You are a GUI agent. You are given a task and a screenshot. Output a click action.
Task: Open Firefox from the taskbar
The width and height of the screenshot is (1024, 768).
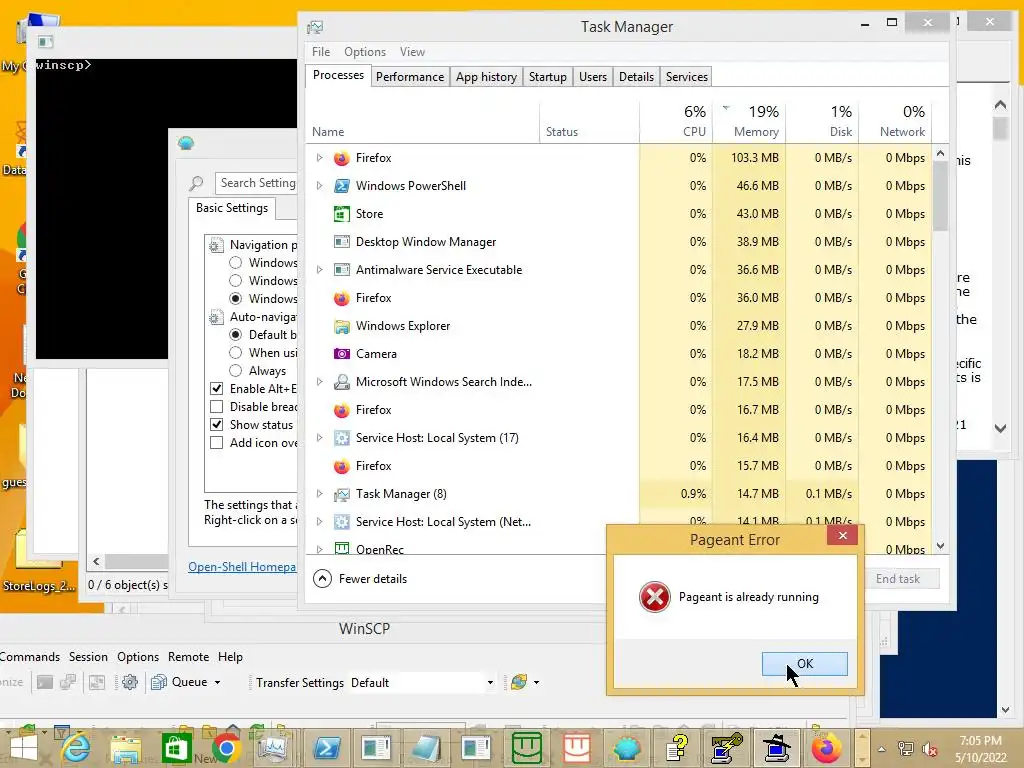pyautogui.click(x=826, y=748)
